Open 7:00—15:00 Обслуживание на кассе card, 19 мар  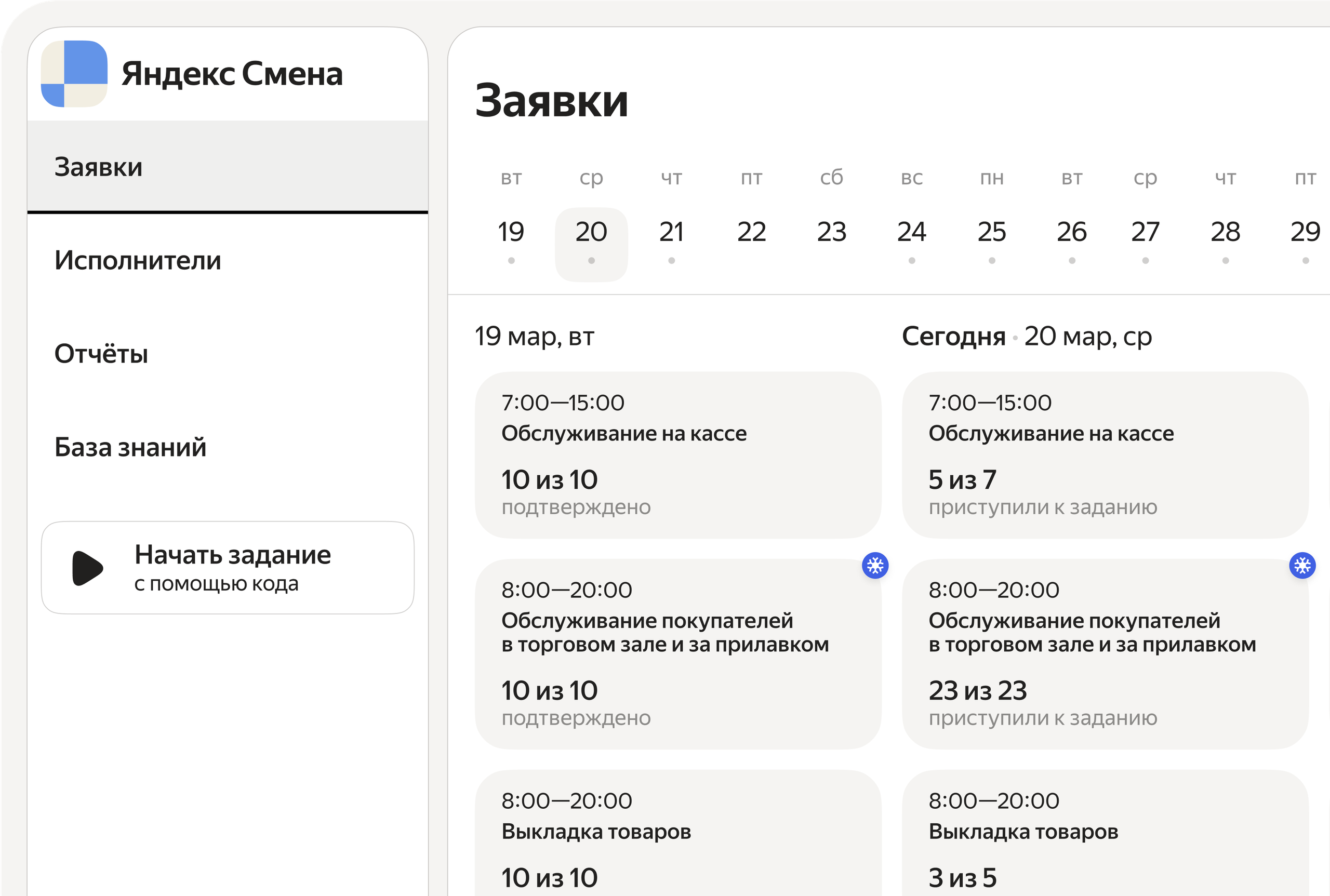click(678, 455)
